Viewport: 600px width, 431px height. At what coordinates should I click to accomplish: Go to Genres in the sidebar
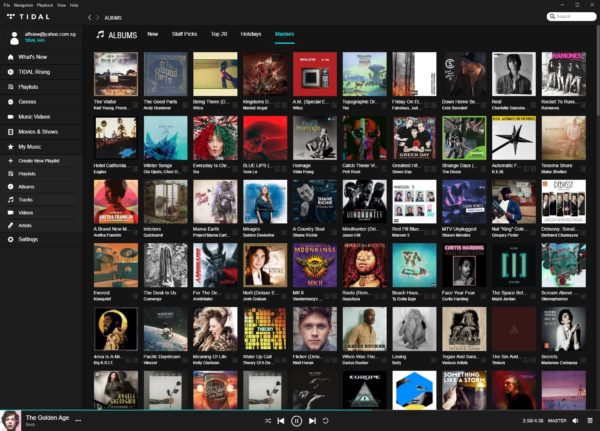coord(27,102)
